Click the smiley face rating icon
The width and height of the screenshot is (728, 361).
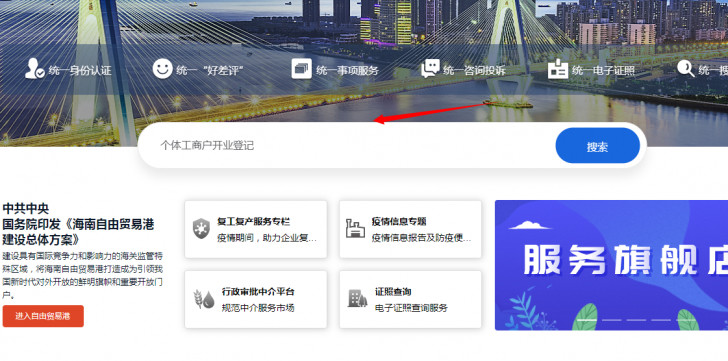162,69
